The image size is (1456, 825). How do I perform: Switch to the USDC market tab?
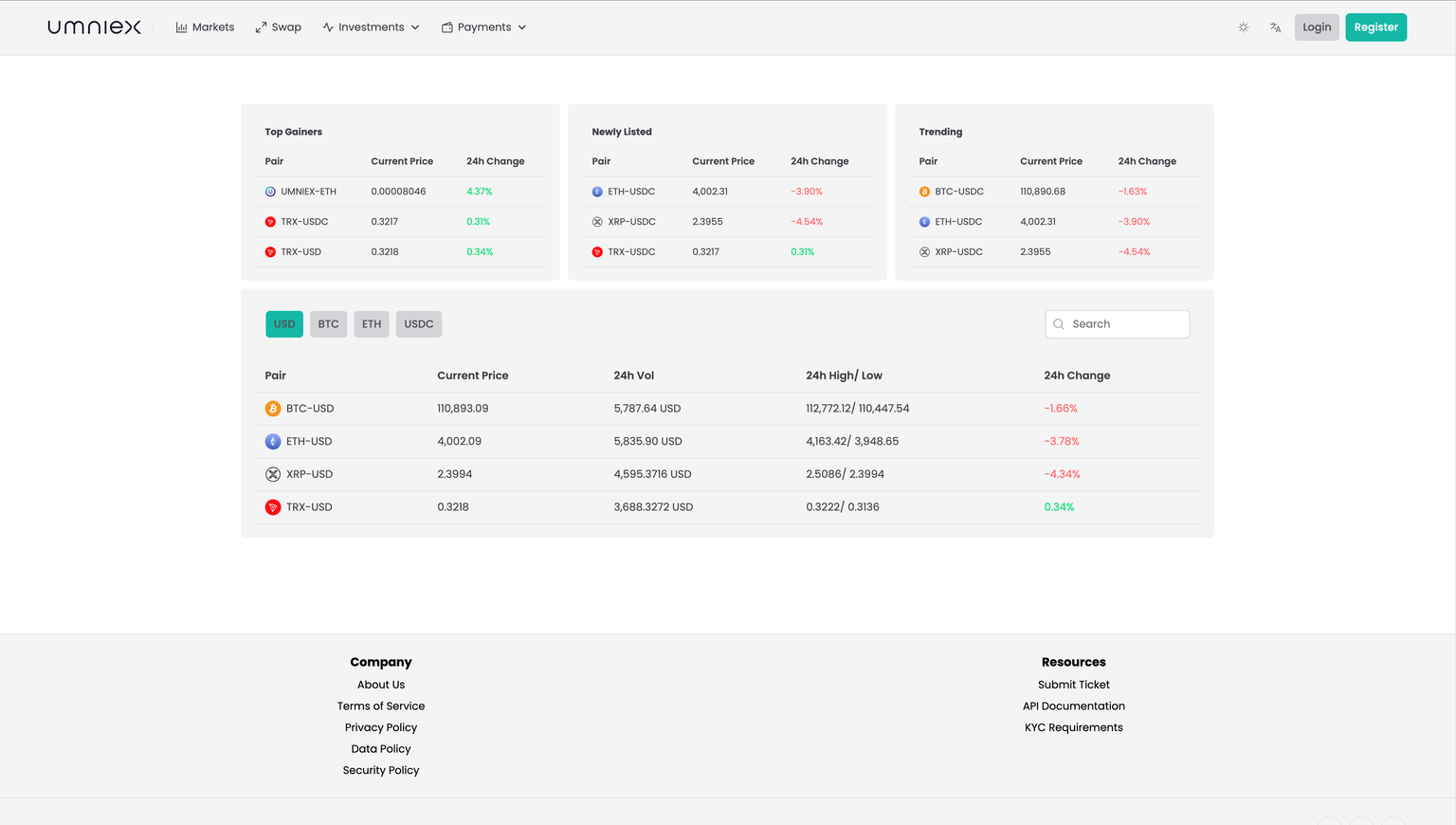(418, 324)
